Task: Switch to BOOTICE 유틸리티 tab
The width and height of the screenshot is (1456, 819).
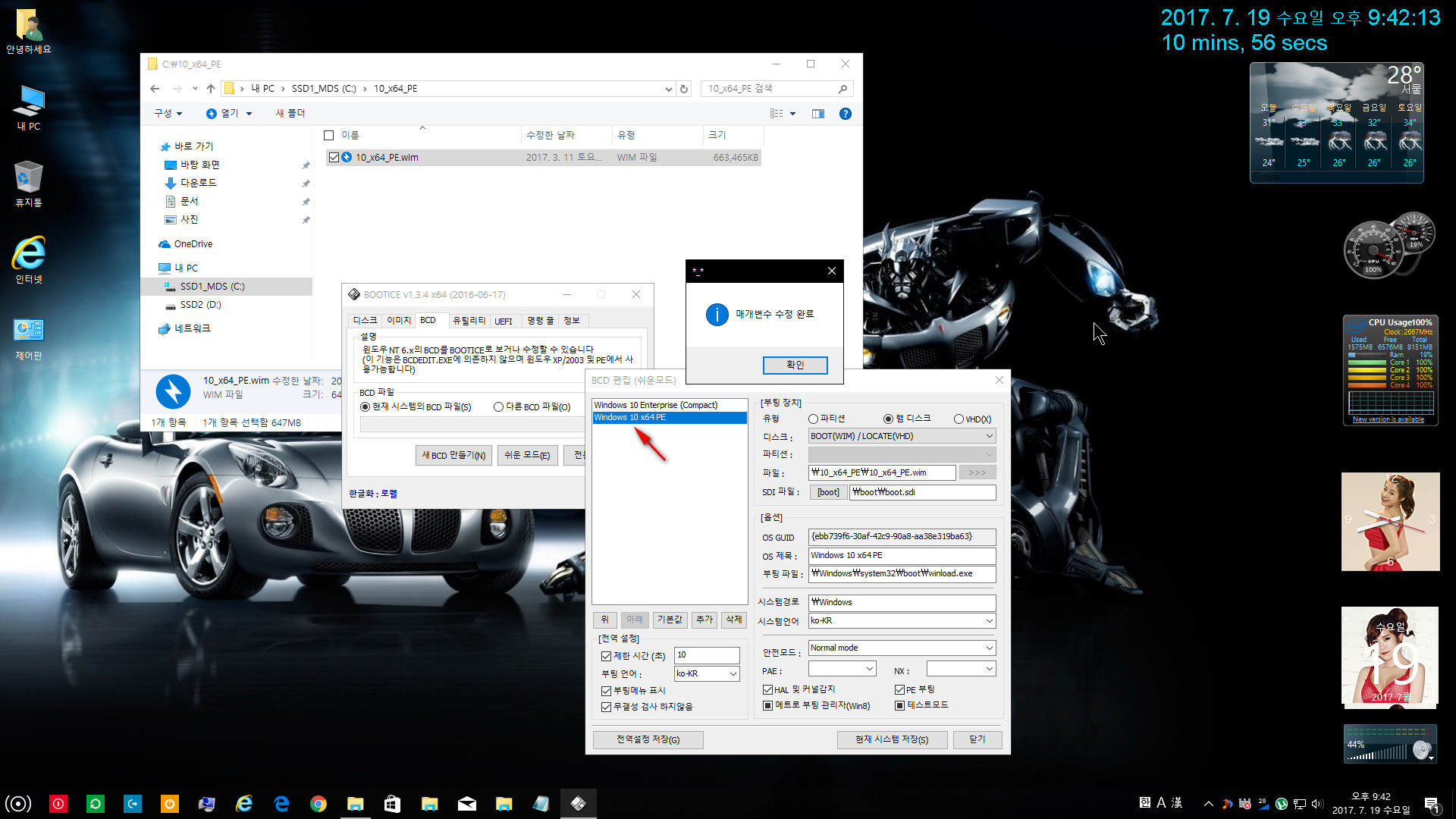Action: point(469,321)
